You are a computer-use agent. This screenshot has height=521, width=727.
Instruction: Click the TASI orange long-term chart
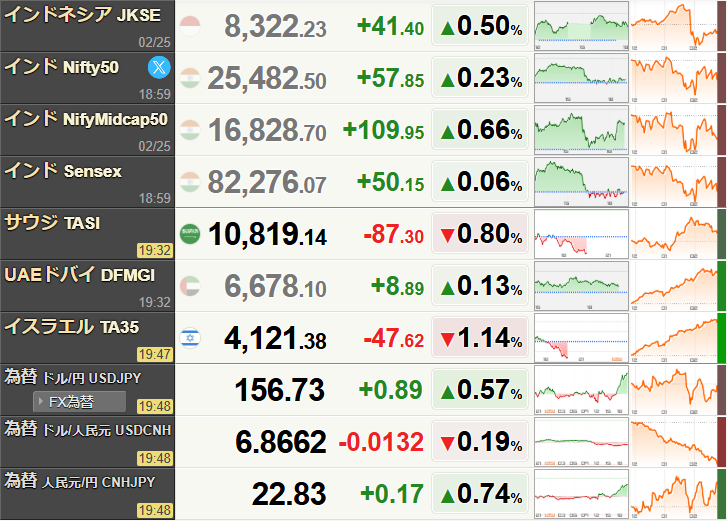click(674, 234)
